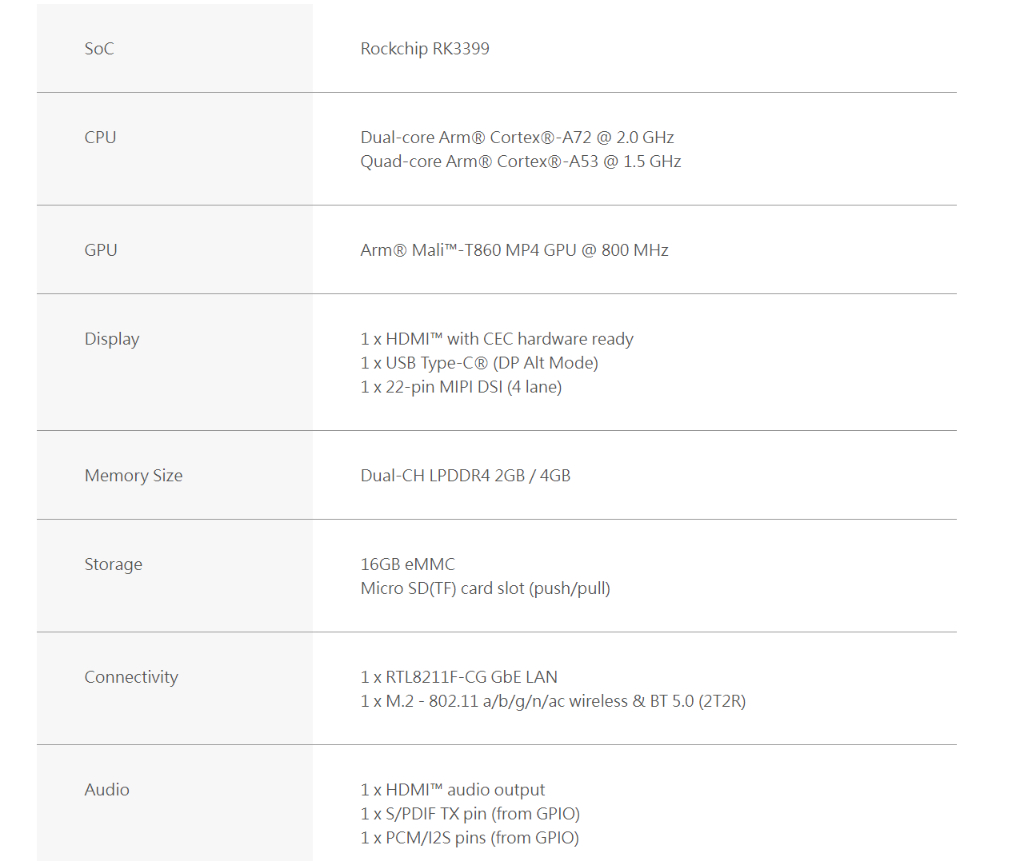Click the SoC row label
The height and width of the screenshot is (861, 1024).
pos(99,49)
